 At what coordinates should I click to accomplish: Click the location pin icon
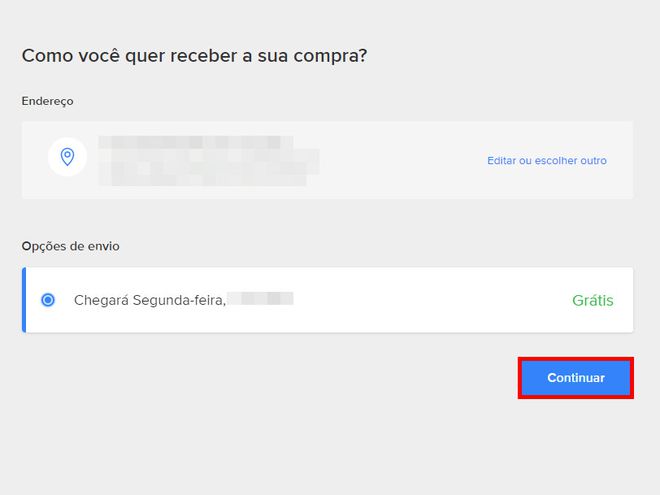tap(67, 157)
